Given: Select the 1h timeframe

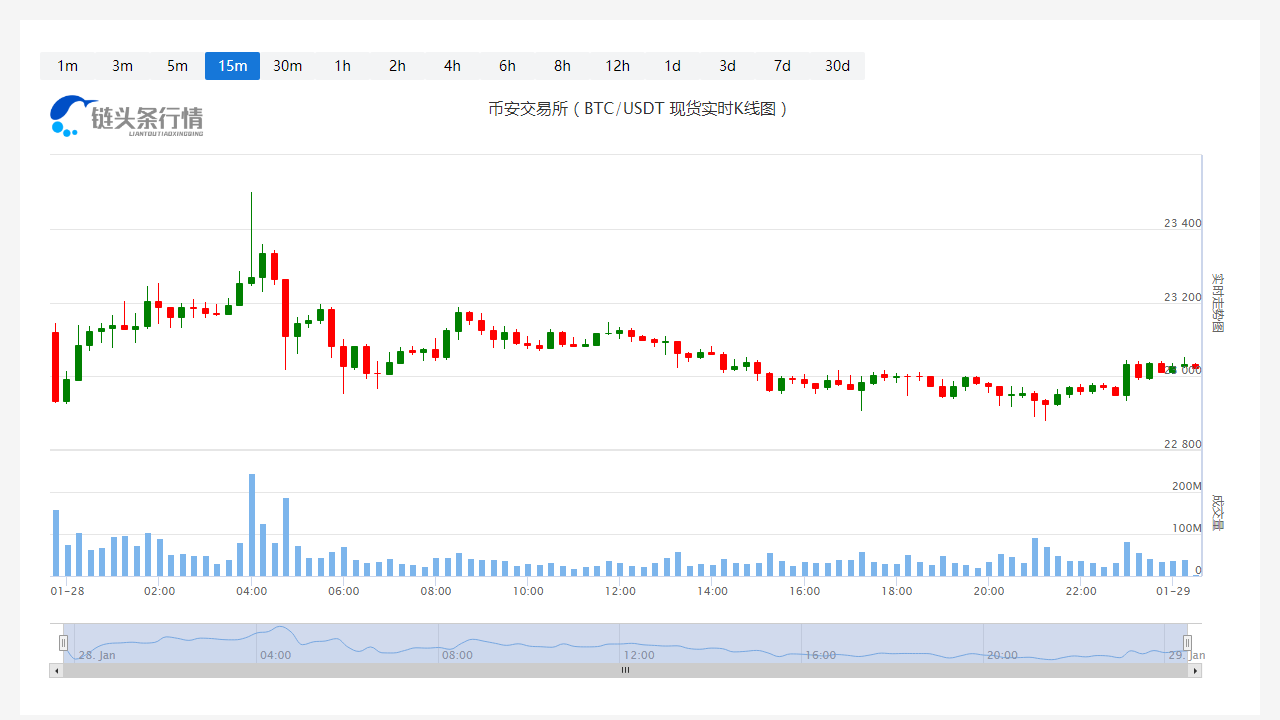Looking at the screenshot, I should click(342, 66).
